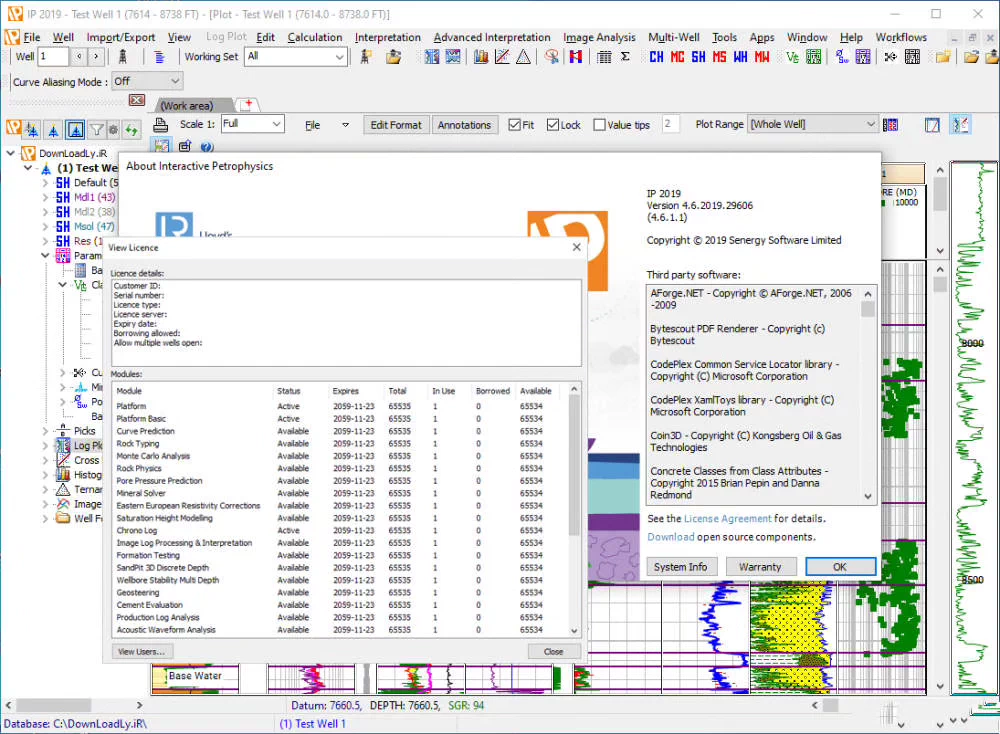Click the blue WH toolbar icon
This screenshot has width=1000, height=734.
click(x=740, y=57)
